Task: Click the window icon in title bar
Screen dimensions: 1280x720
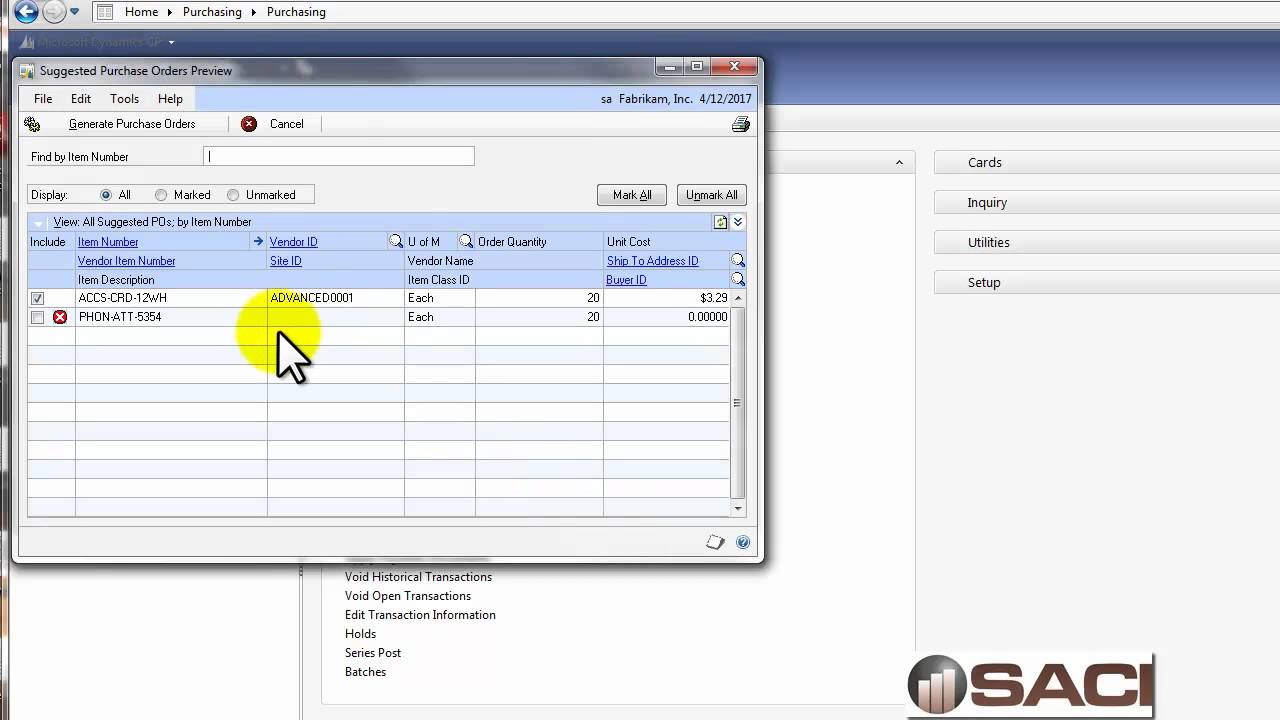Action: tap(27, 71)
